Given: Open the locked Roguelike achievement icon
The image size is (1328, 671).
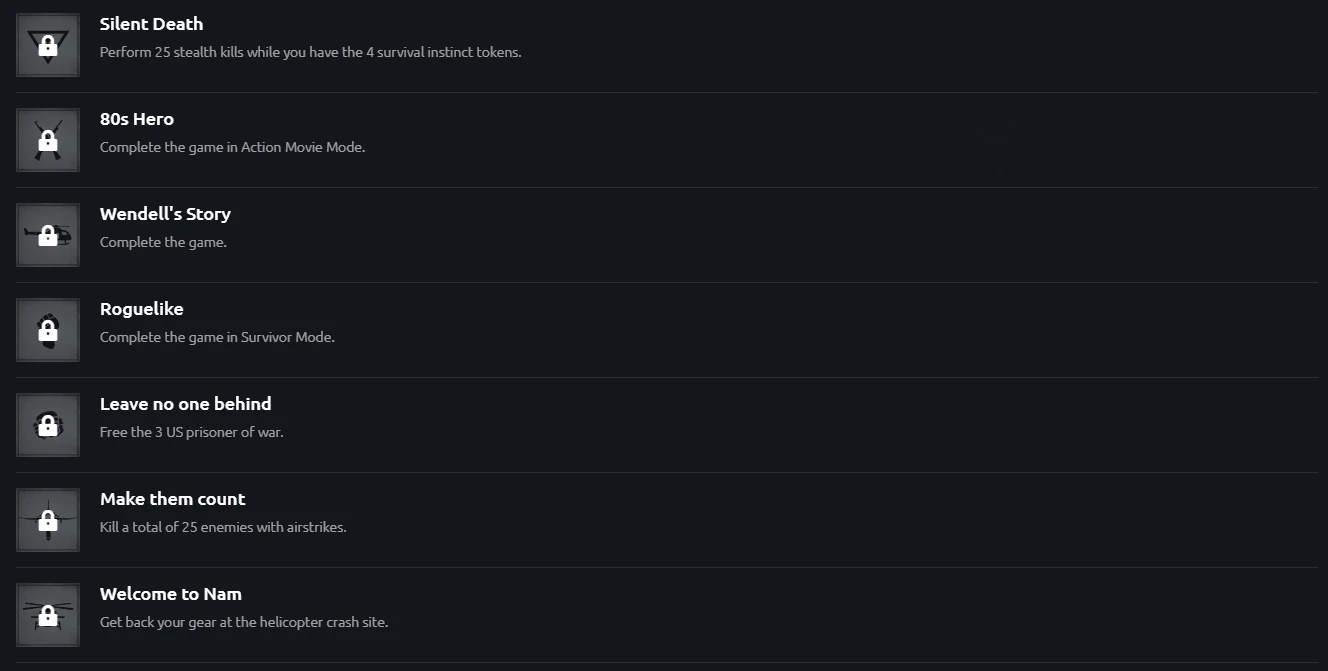Looking at the screenshot, I should [x=47, y=330].
